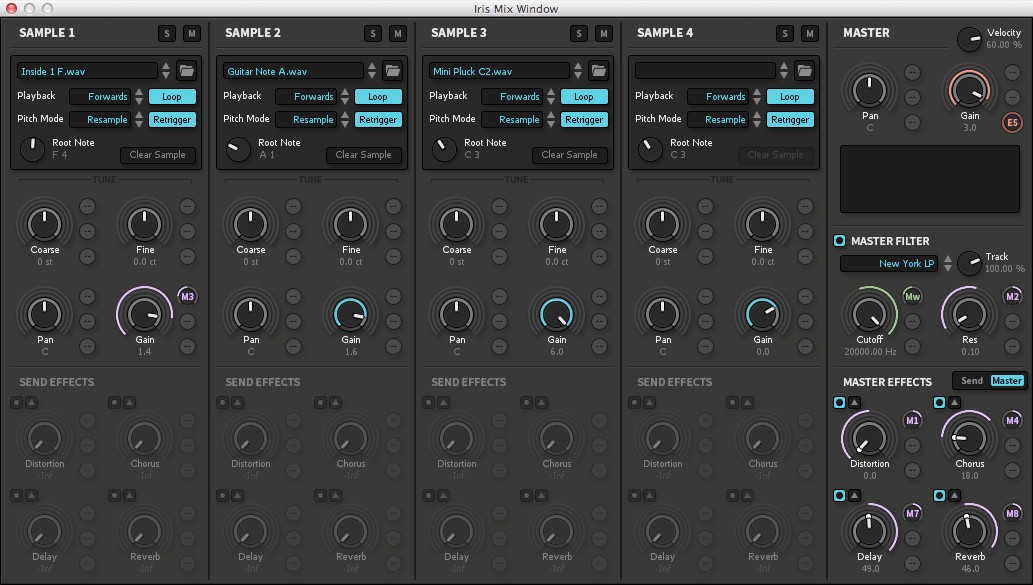
Task: Toggle Retrigger on Sample 2
Action: click(378, 120)
